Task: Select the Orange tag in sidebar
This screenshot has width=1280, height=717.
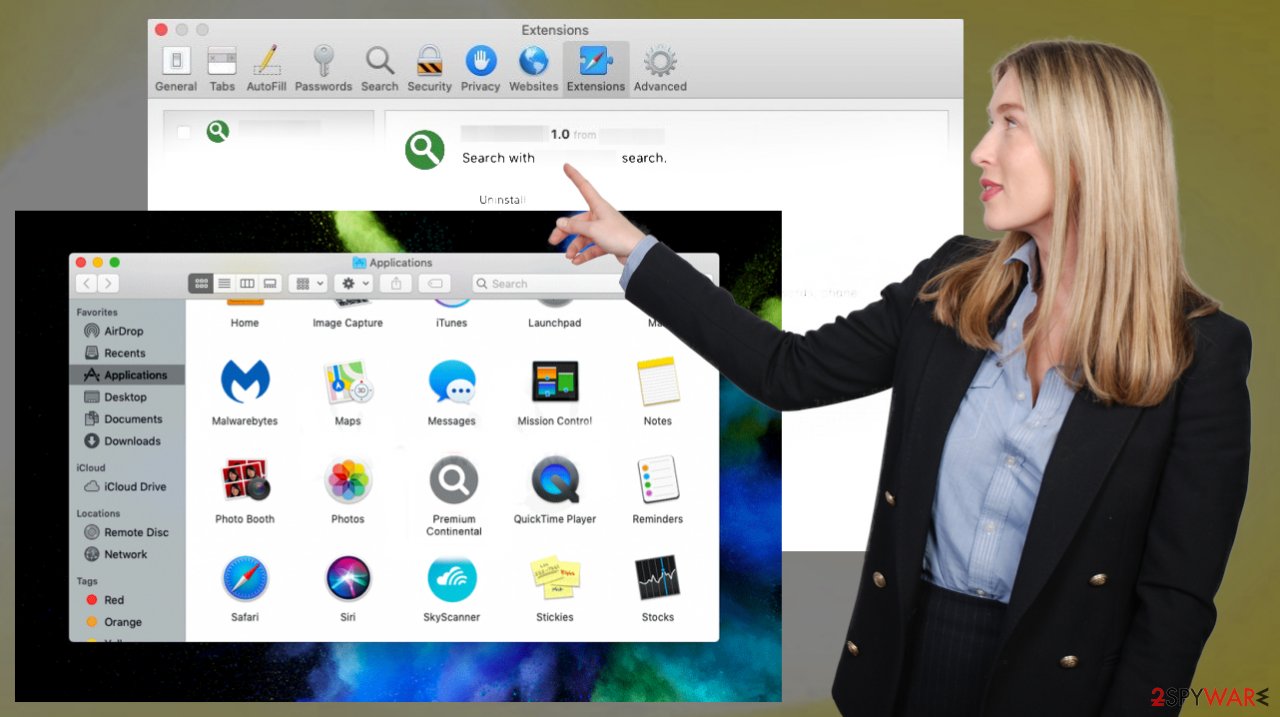Action: coord(123,622)
